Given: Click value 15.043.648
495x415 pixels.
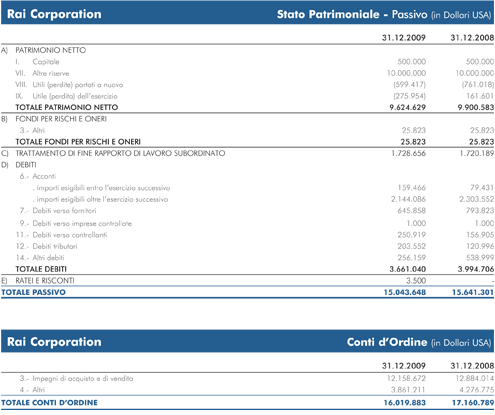Looking at the screenshot, I should coord(405,292).
